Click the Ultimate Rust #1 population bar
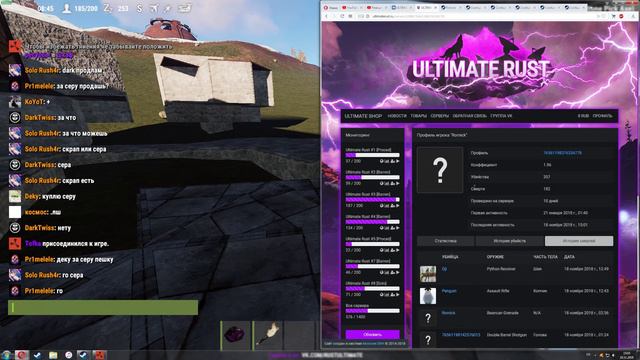640x360 pixels. pyautogui.click(x=372, y=155)
